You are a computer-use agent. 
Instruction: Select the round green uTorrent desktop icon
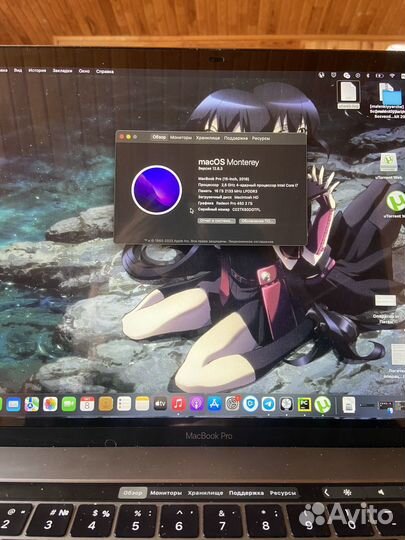[x=395, y=201]
